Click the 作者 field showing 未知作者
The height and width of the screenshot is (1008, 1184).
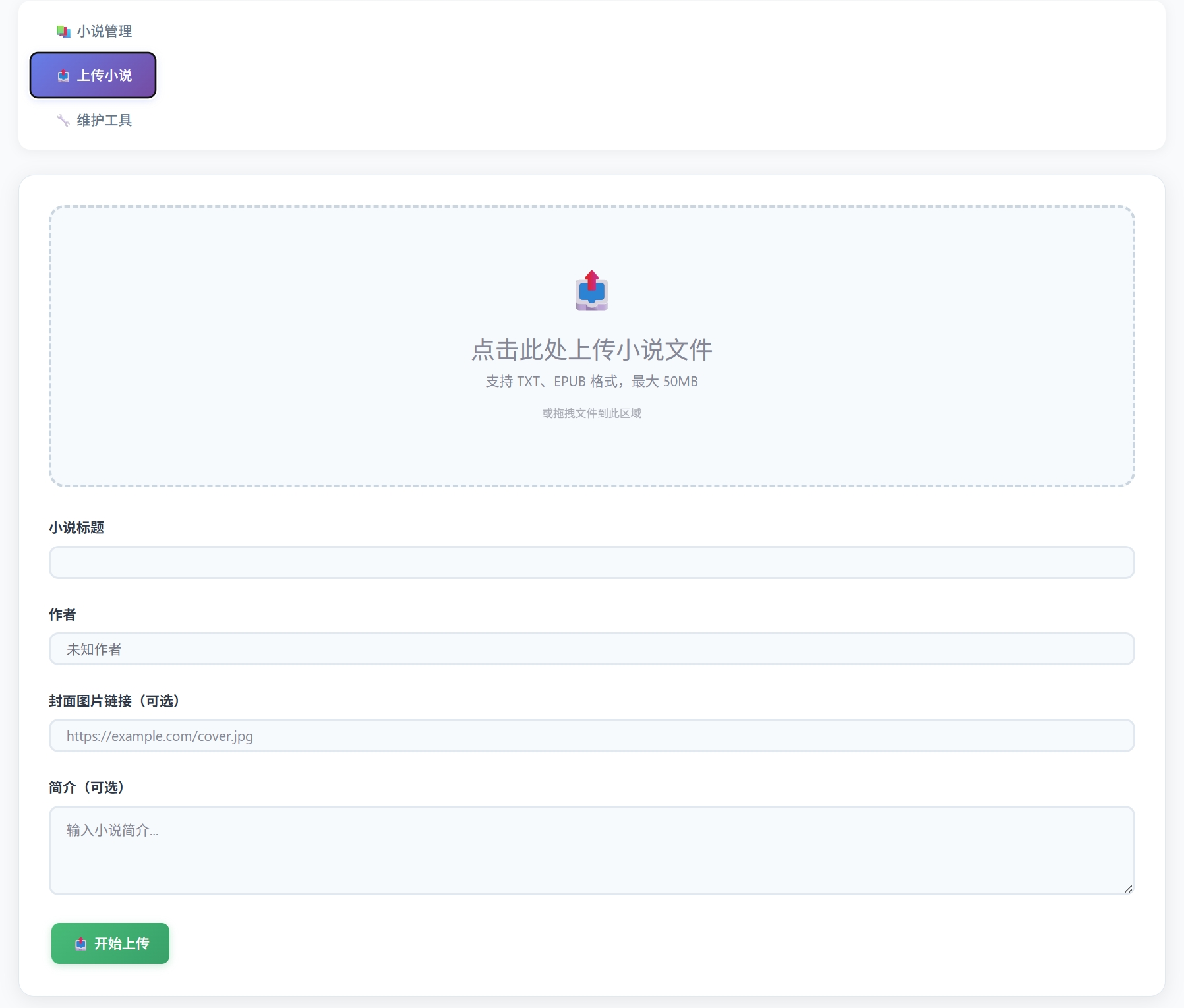pyautogui.click(x=591, y=649)
